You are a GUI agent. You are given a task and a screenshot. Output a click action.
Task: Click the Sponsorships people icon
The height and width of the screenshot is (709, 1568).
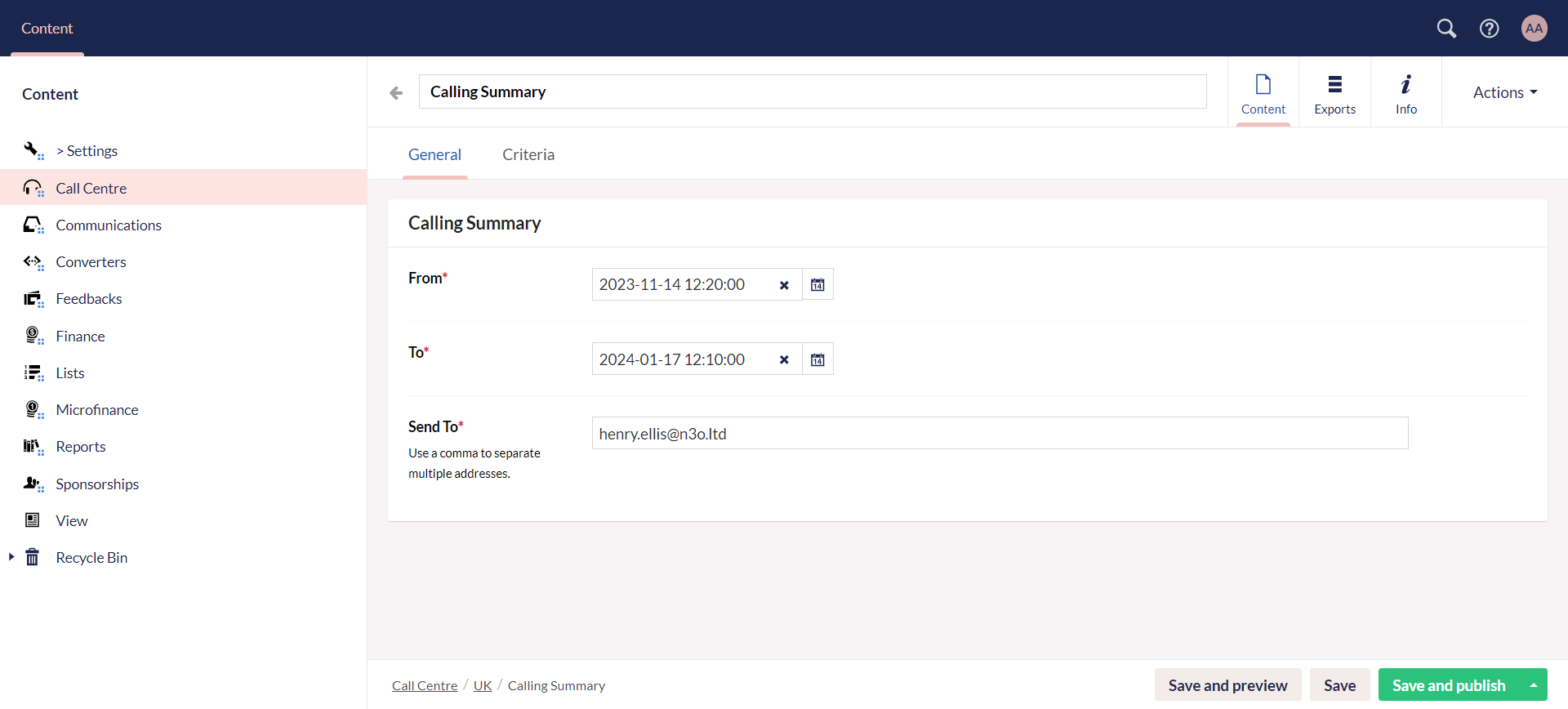[33, 484]
